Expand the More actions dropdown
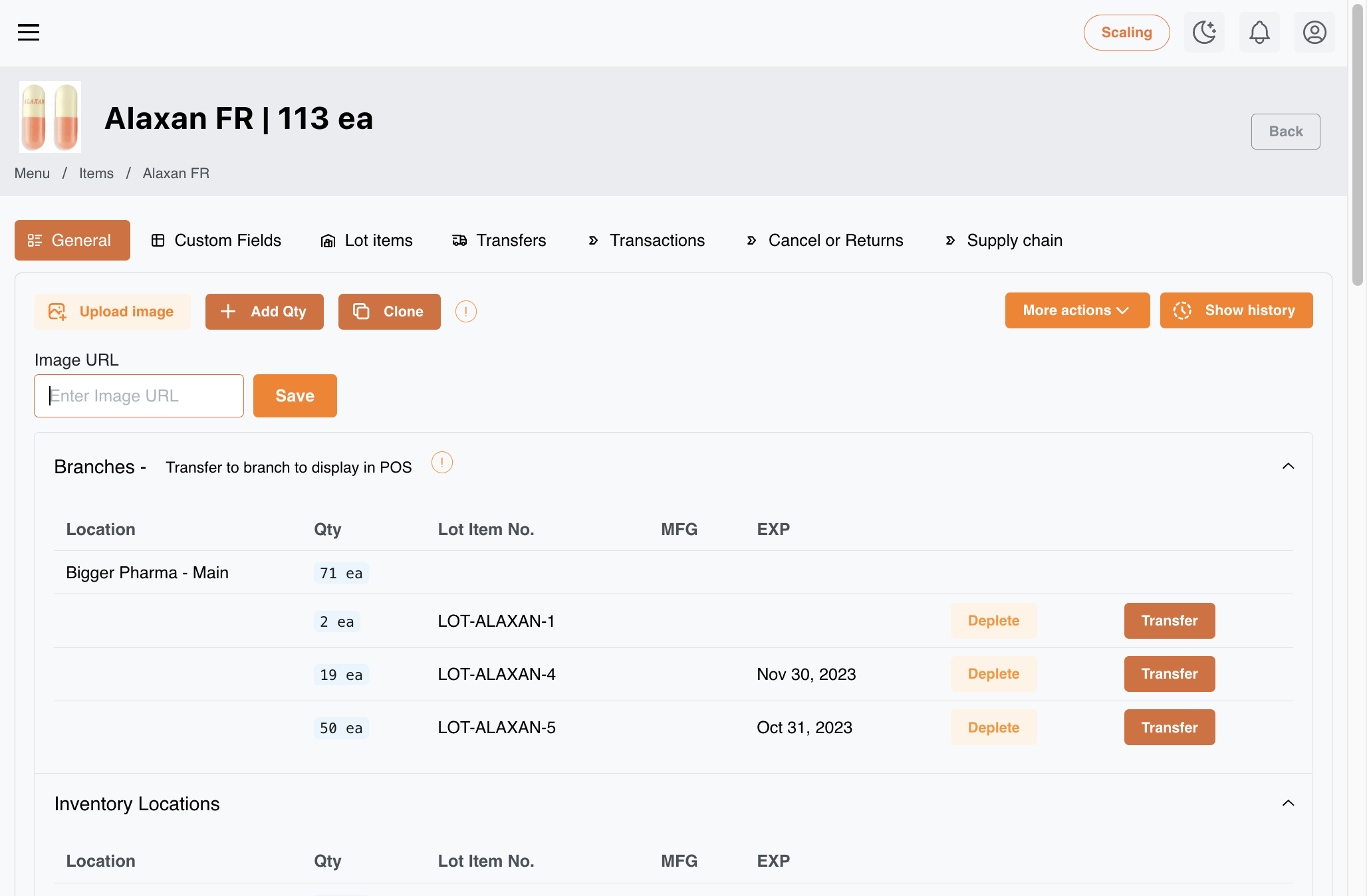 (x=1077, y=310)
